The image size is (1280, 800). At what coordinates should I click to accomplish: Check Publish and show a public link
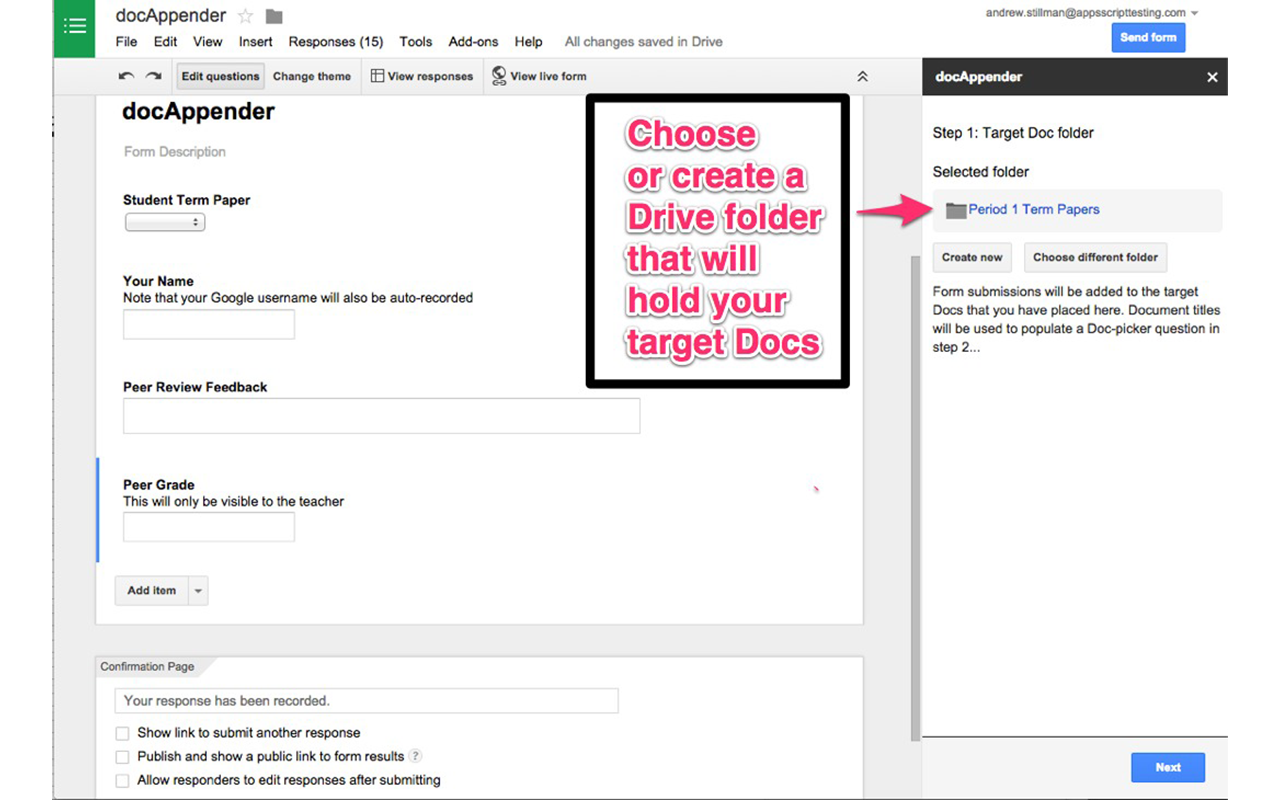(x=122, y=757)
